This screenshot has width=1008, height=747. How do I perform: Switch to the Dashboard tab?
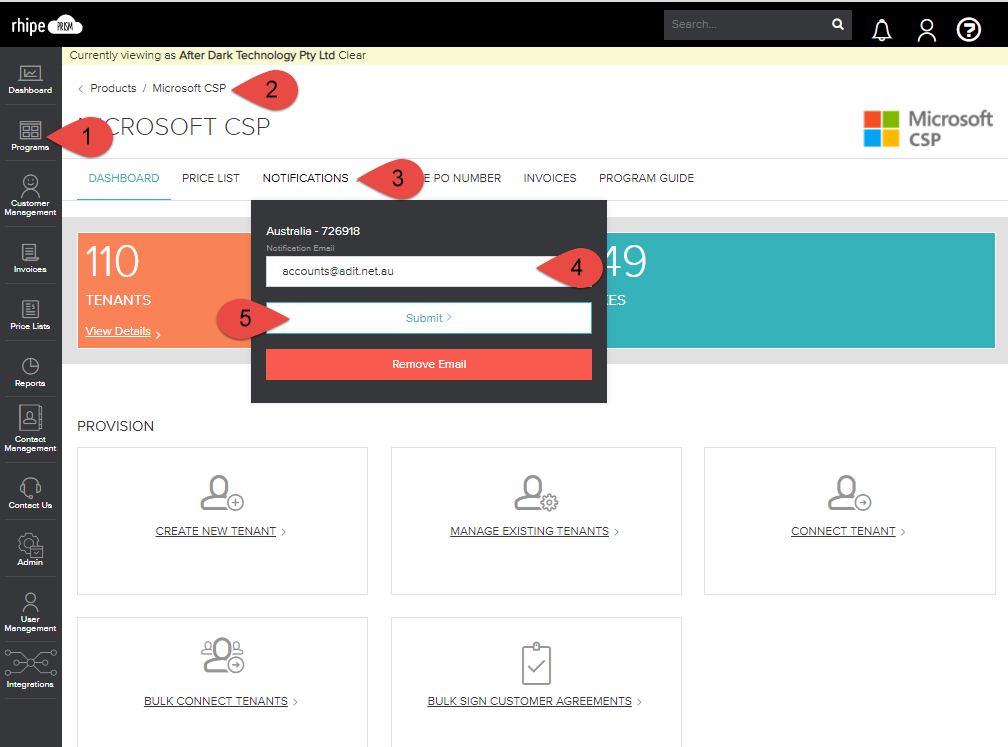123,178
